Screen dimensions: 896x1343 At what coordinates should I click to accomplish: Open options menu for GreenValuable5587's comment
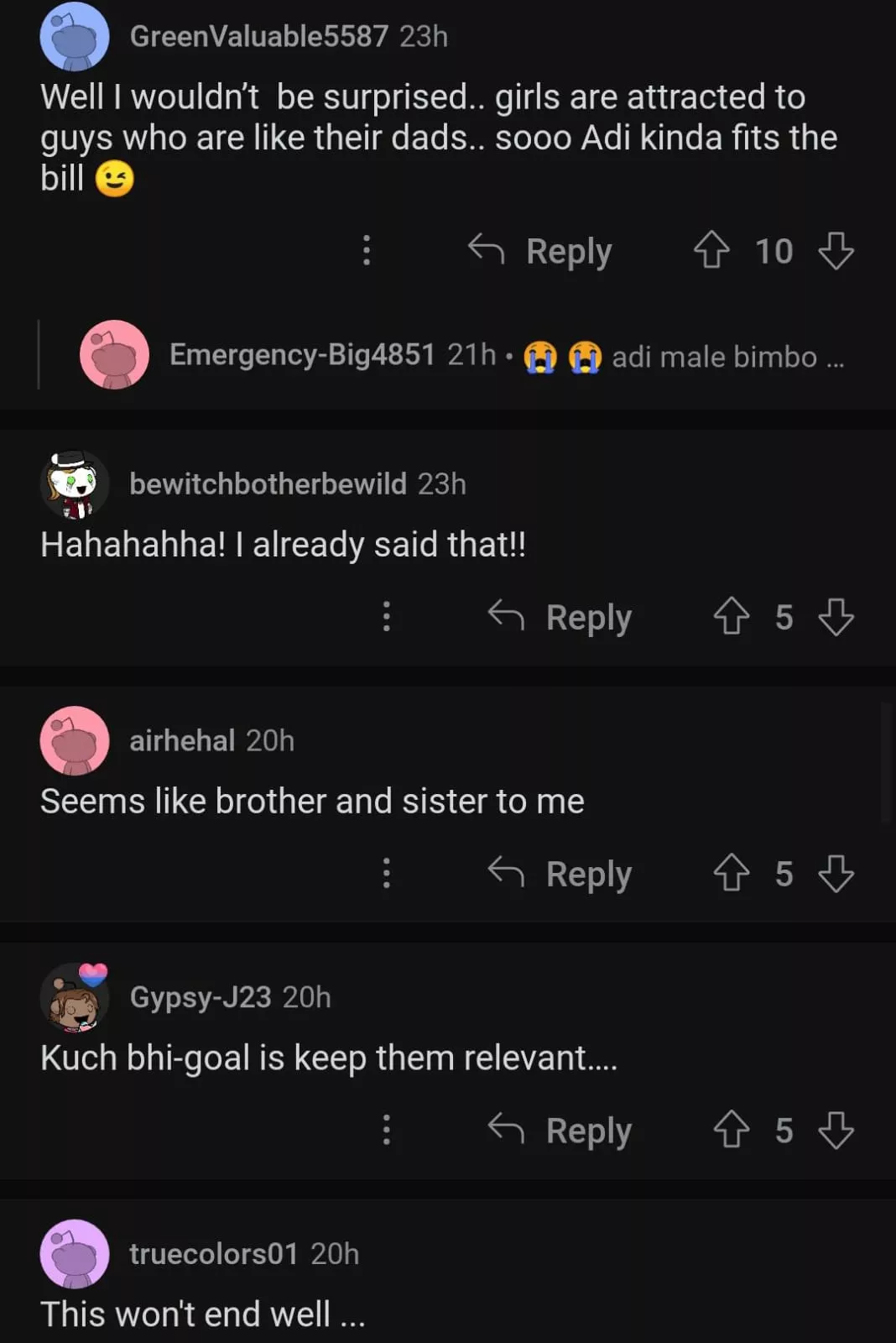(x=367, y=250)
